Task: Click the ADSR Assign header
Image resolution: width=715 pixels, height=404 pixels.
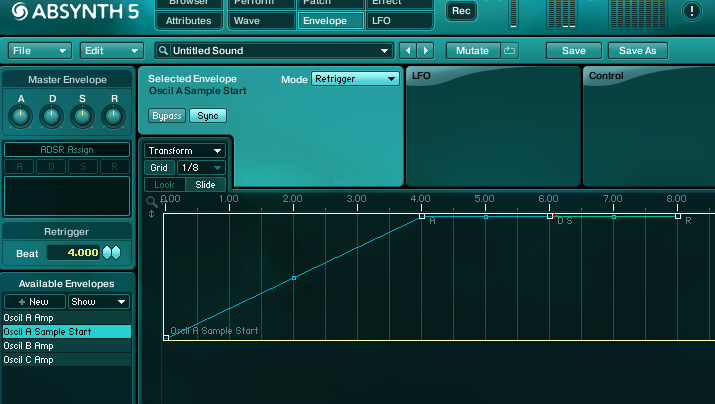Action: point(67,150)
